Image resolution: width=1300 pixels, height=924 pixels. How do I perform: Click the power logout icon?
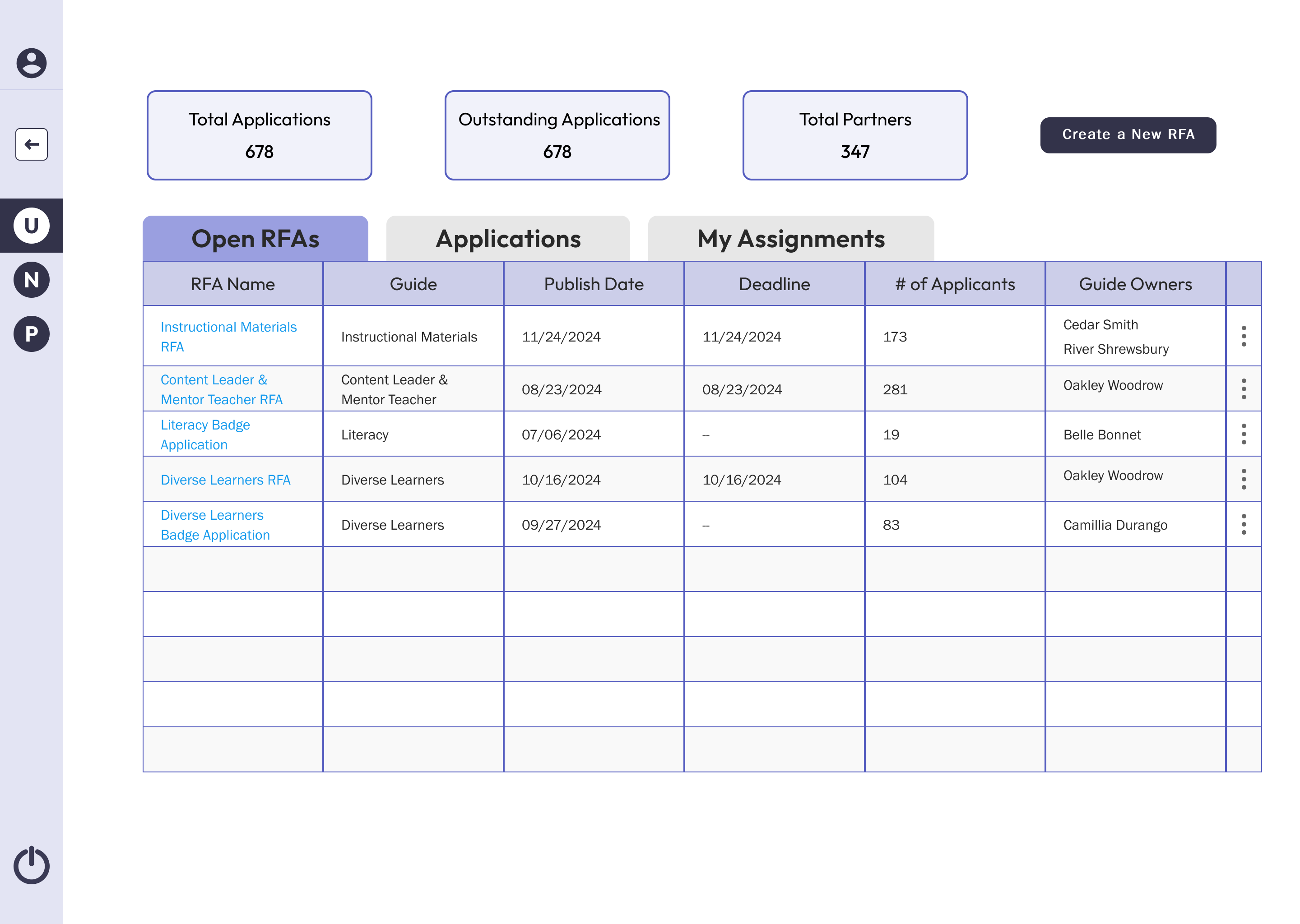point(31,866)
